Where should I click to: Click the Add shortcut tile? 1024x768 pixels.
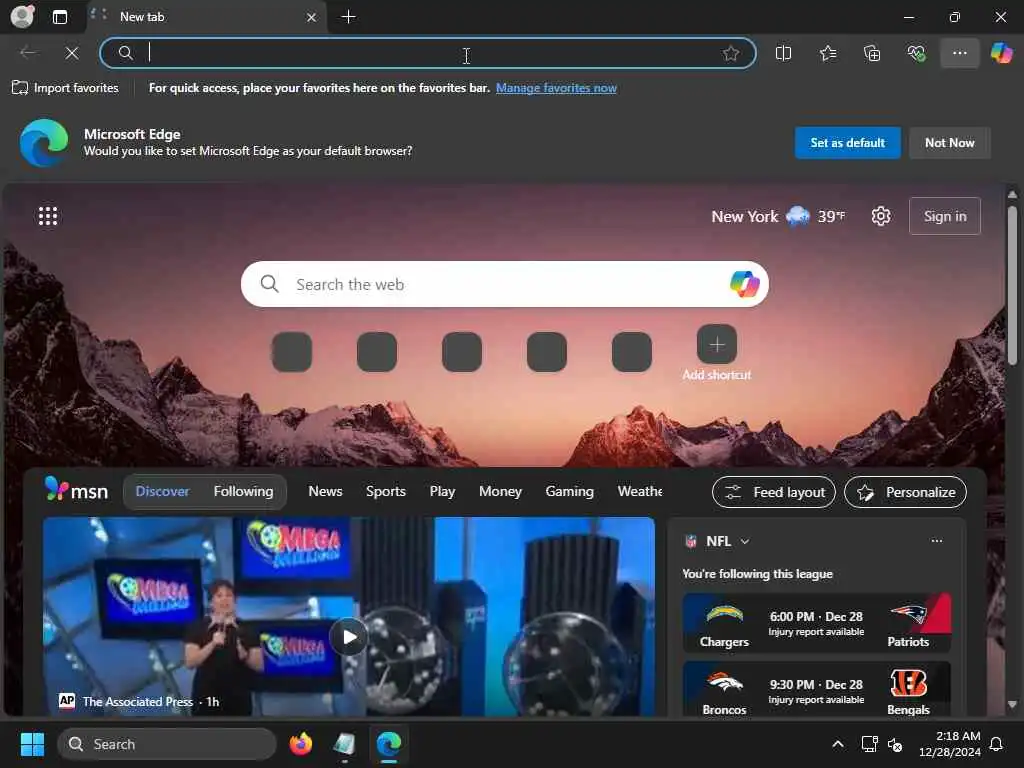point(716,353)
